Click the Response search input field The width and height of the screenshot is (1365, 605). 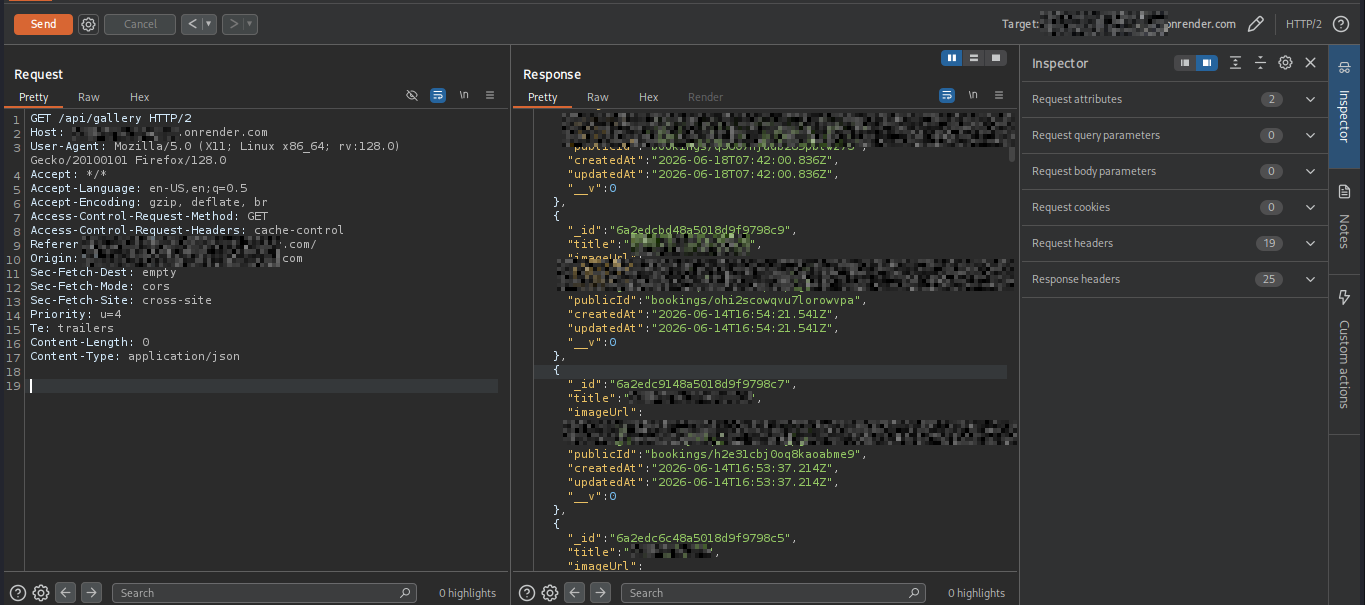pos(774,593)
